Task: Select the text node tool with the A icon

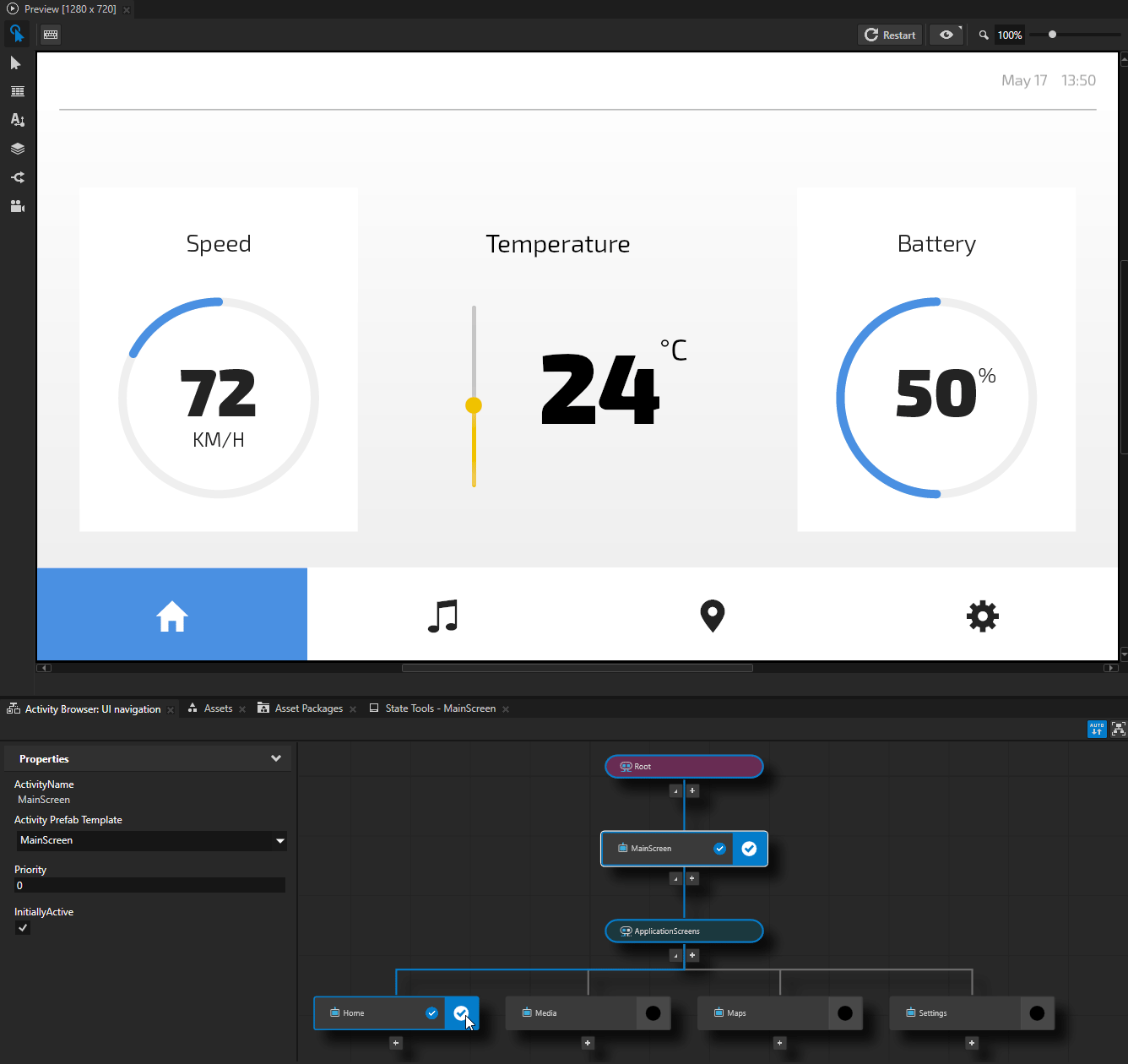Action: click(17, 120)
